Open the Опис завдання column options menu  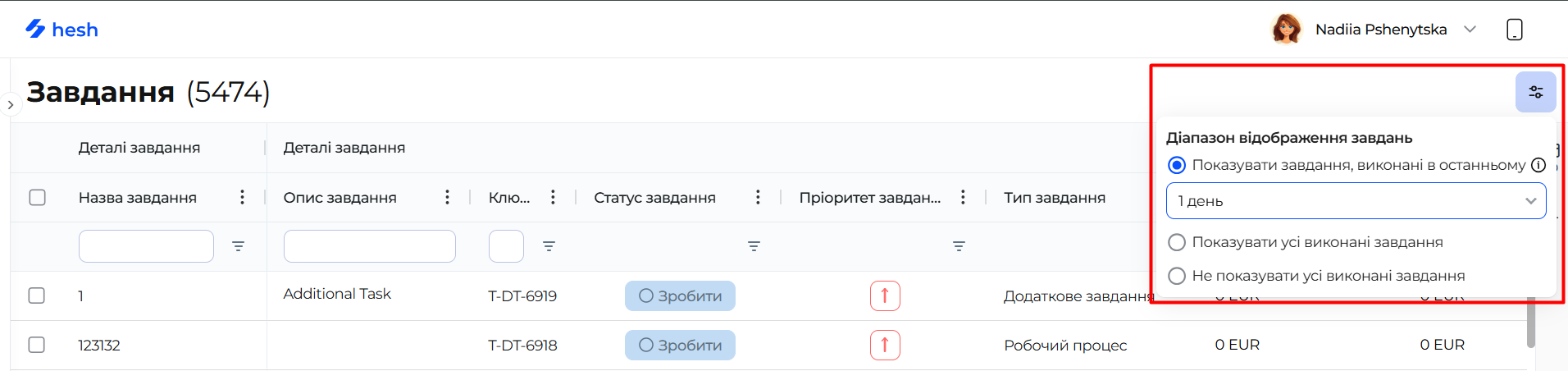coord(447,197)
